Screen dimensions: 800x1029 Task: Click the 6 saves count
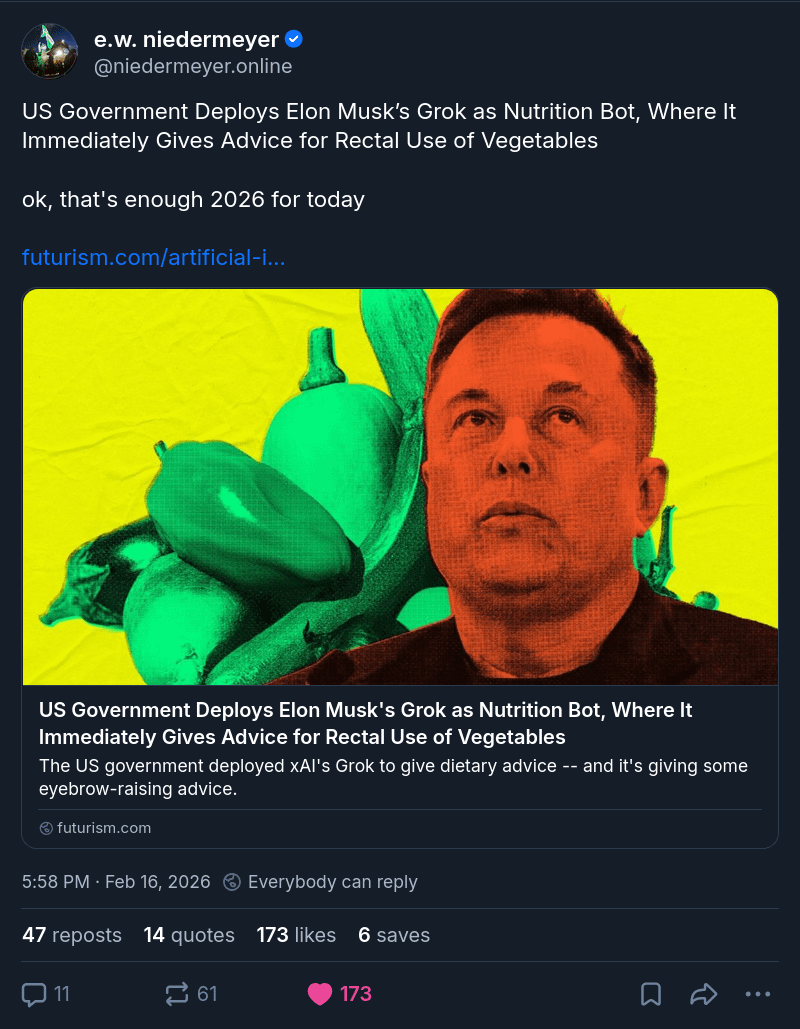pos(394,935)
